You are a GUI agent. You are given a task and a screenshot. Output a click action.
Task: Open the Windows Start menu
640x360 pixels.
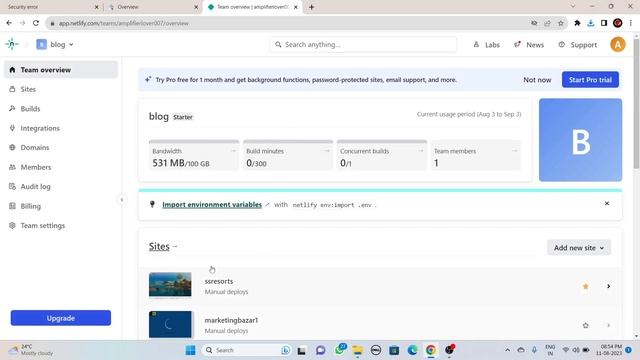pos(190,350)
